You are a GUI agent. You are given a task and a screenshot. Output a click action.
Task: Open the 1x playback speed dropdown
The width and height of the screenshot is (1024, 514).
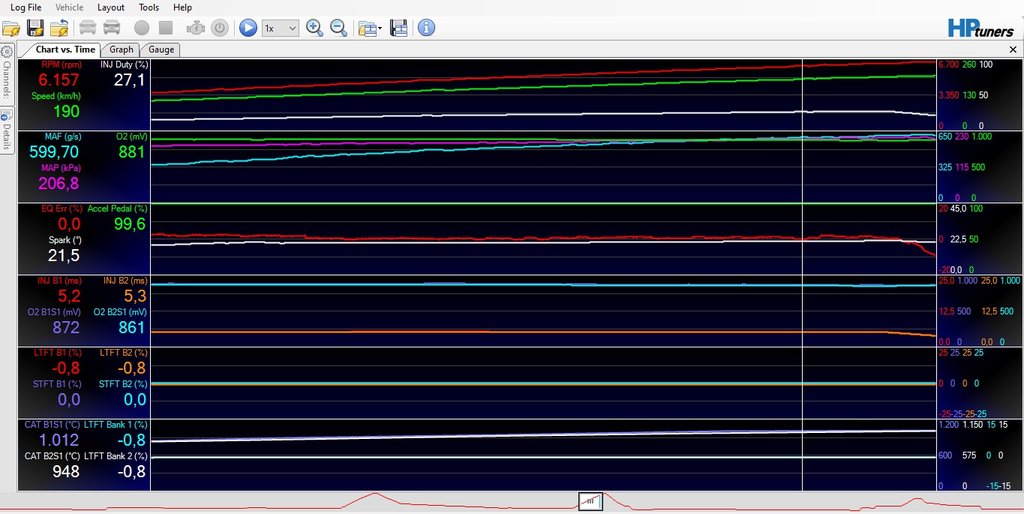coord(280,28)
